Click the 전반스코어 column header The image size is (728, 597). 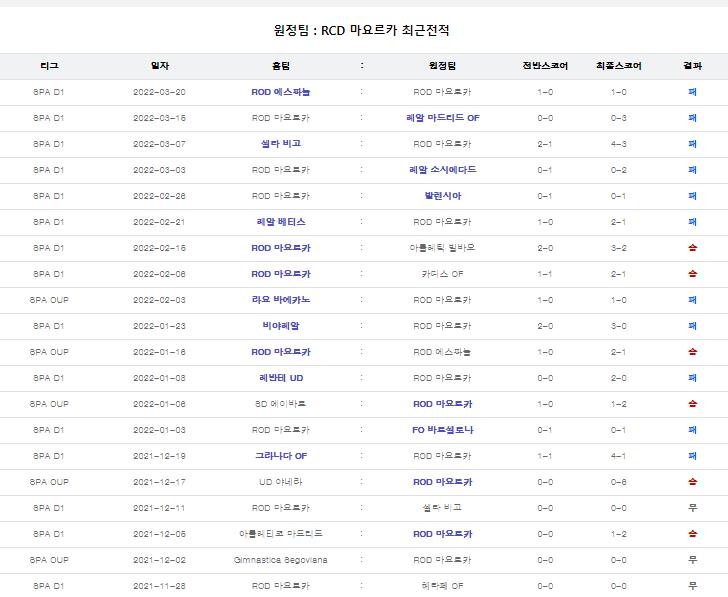[x=545, y=66]
